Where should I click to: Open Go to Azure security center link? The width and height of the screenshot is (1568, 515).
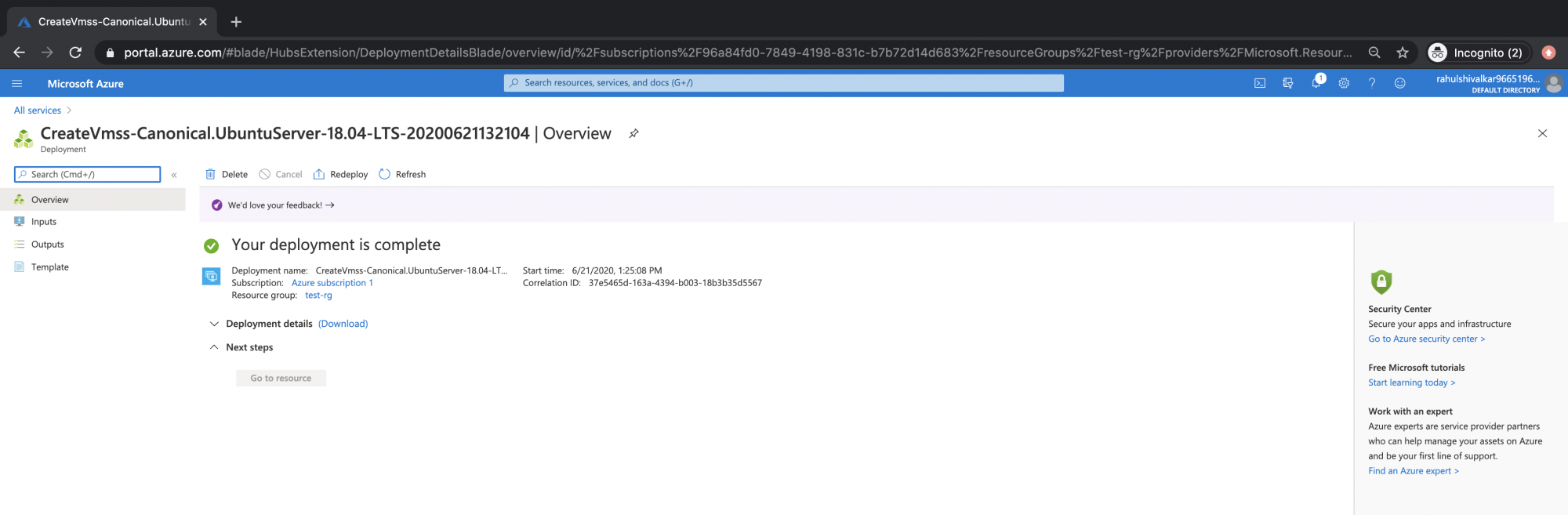pyautogui.click(x=1426, y=339)
